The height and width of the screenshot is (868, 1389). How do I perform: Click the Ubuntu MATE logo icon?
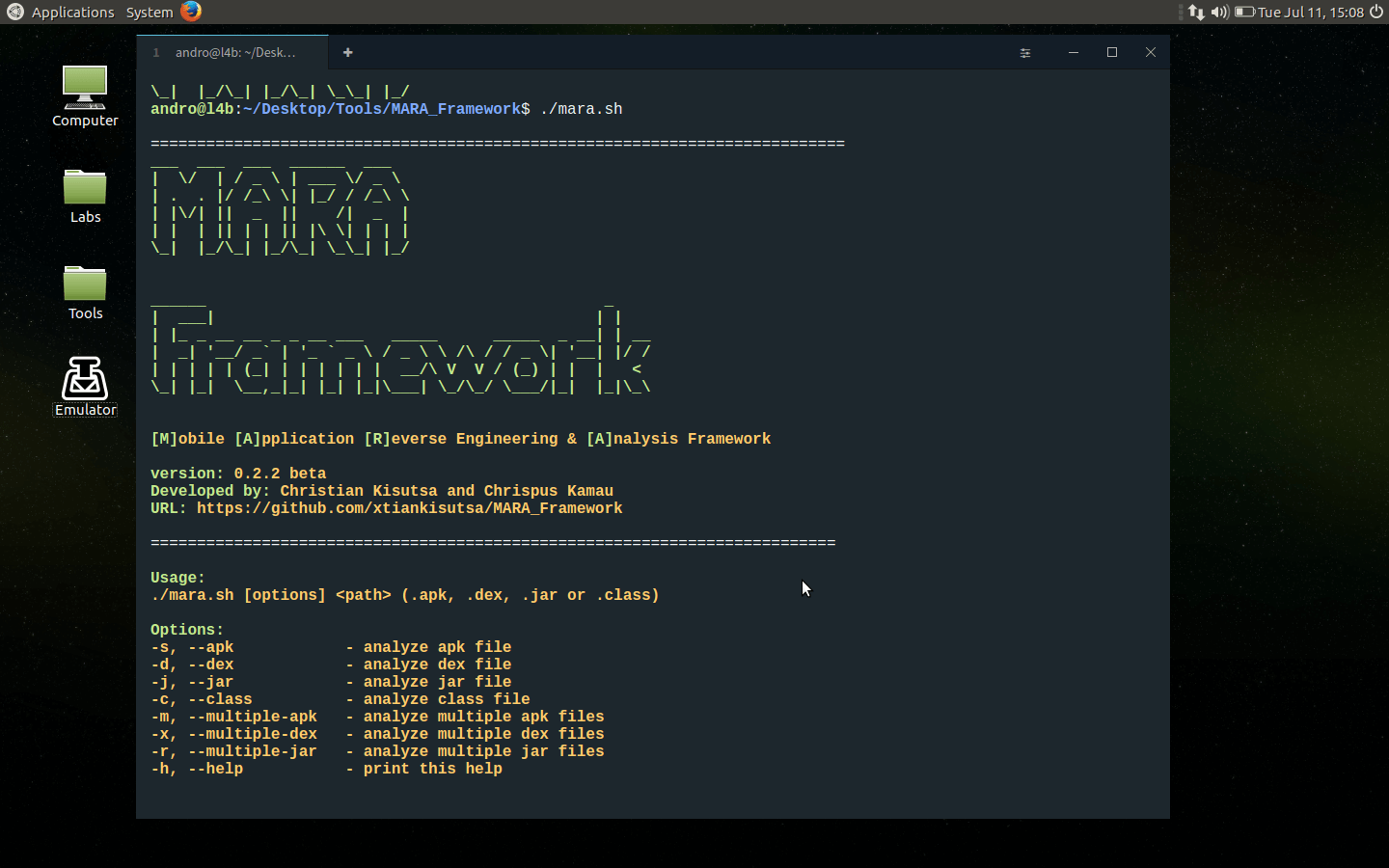pyautogui.click(x=15, y=12)
